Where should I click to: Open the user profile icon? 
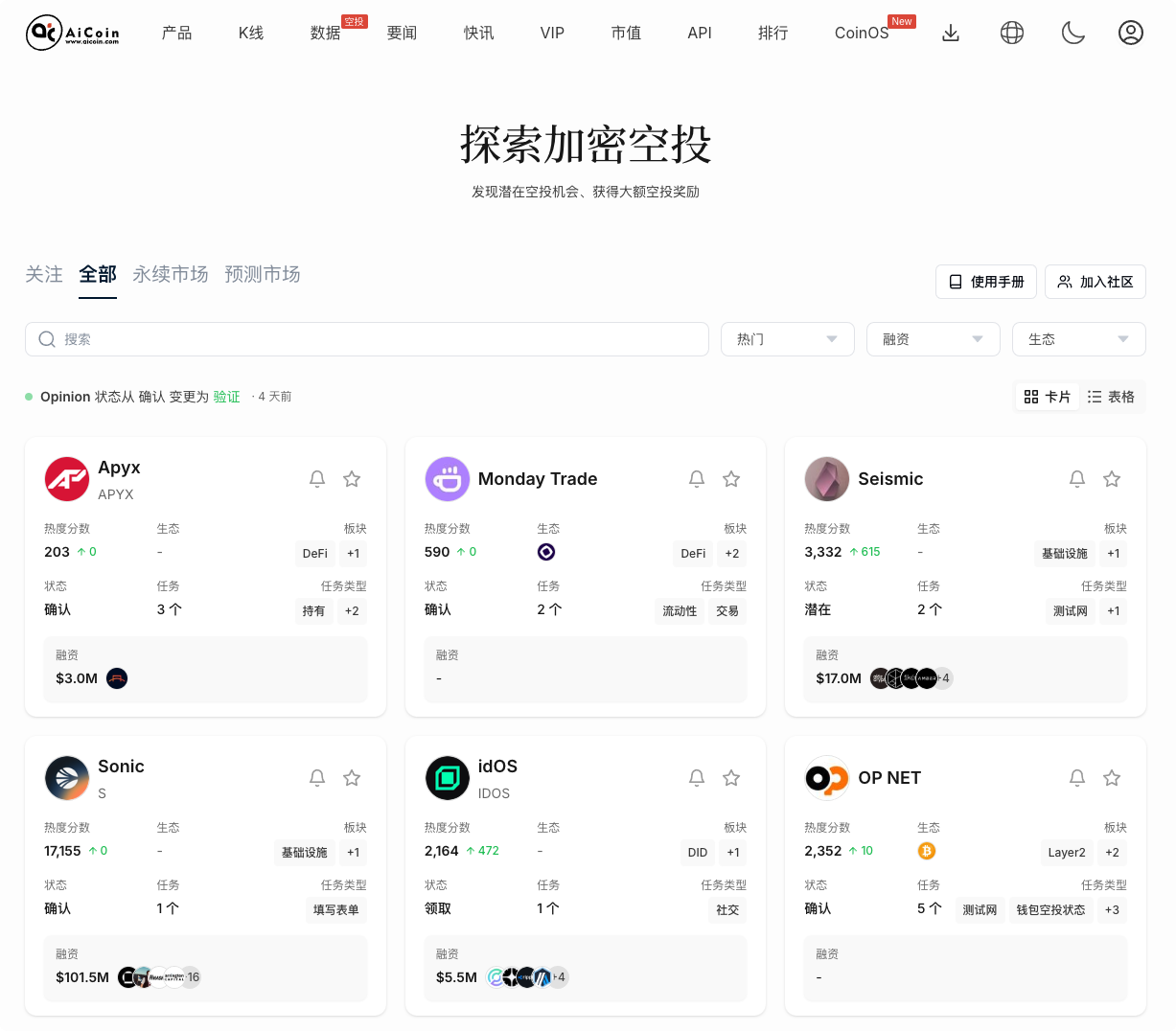pos(1131,32)
